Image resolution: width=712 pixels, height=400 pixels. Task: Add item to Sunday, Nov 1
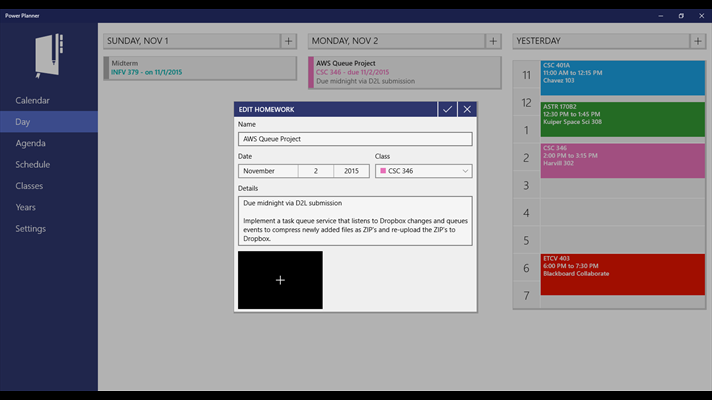click(288, 41)
